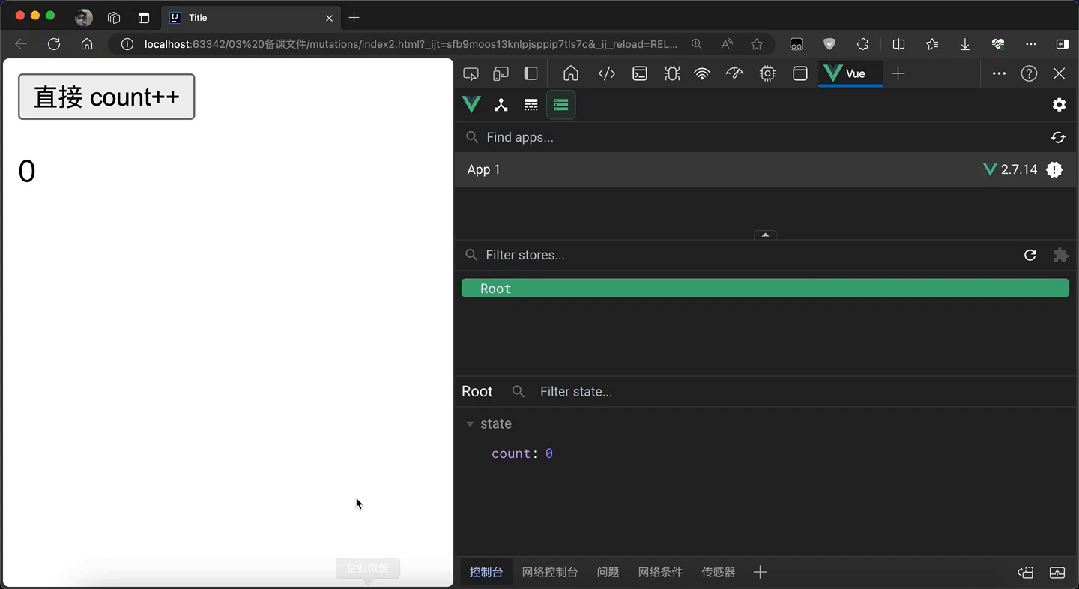The image size is (1079, 589).
Task: Open the Sources debugger panel
Action: (672, 74)
